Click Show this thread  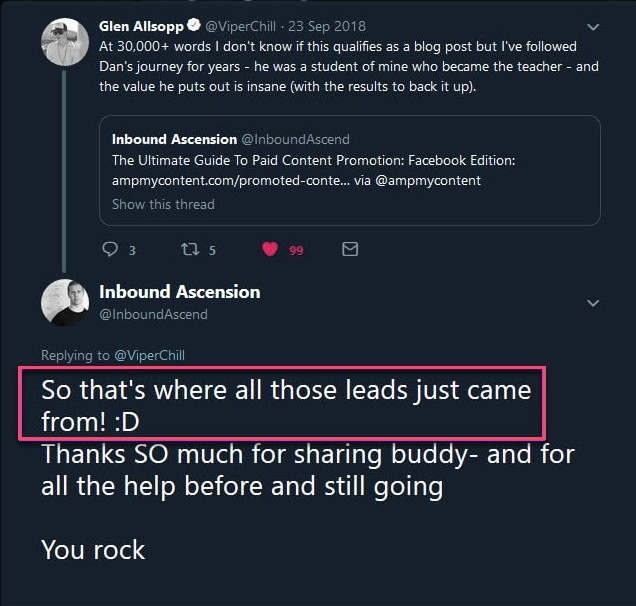coord(163,204)
